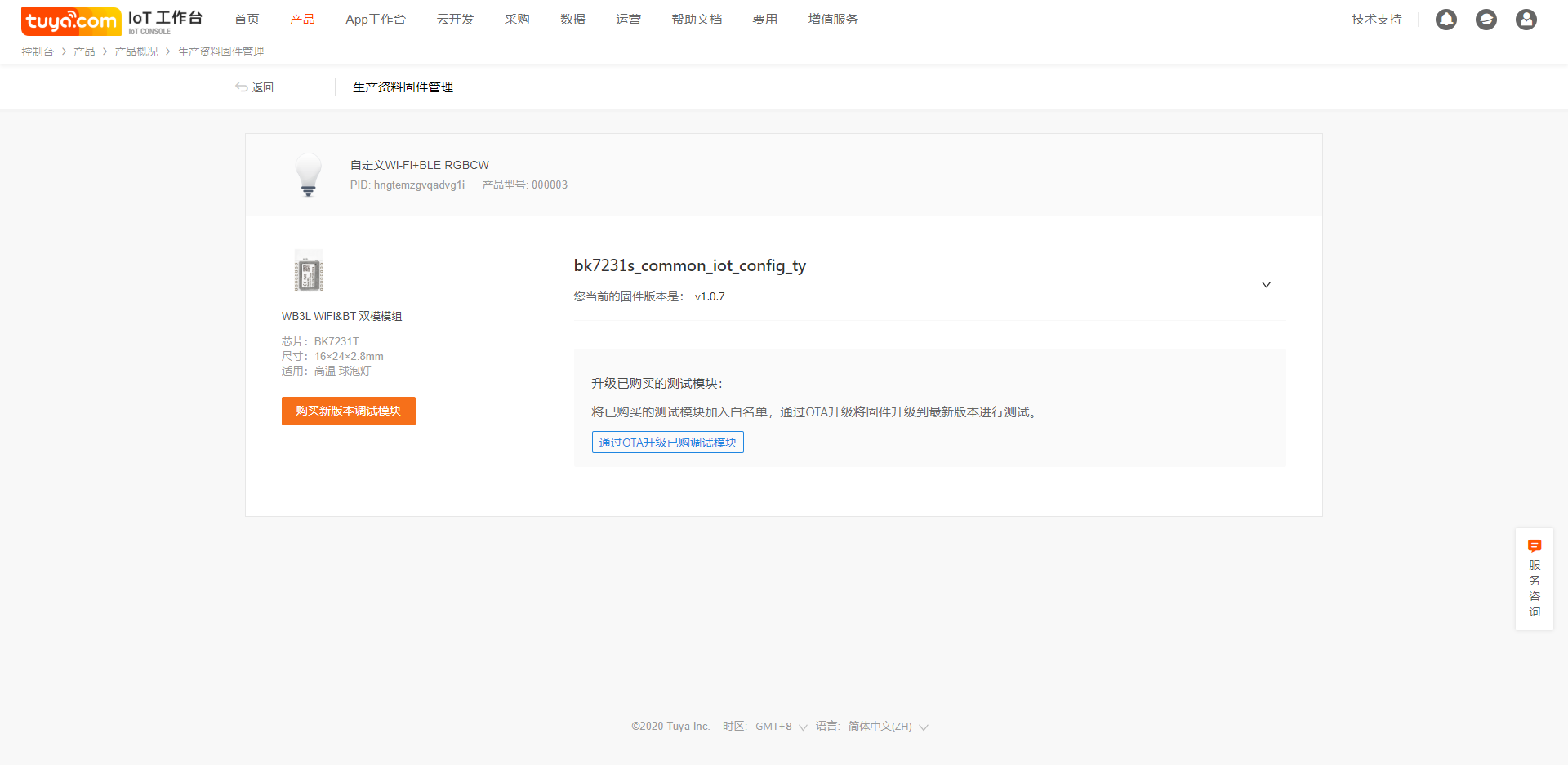
Task: Click 生产资料固件管理 in the breadcrumb
Action: [x=220, y=51]
